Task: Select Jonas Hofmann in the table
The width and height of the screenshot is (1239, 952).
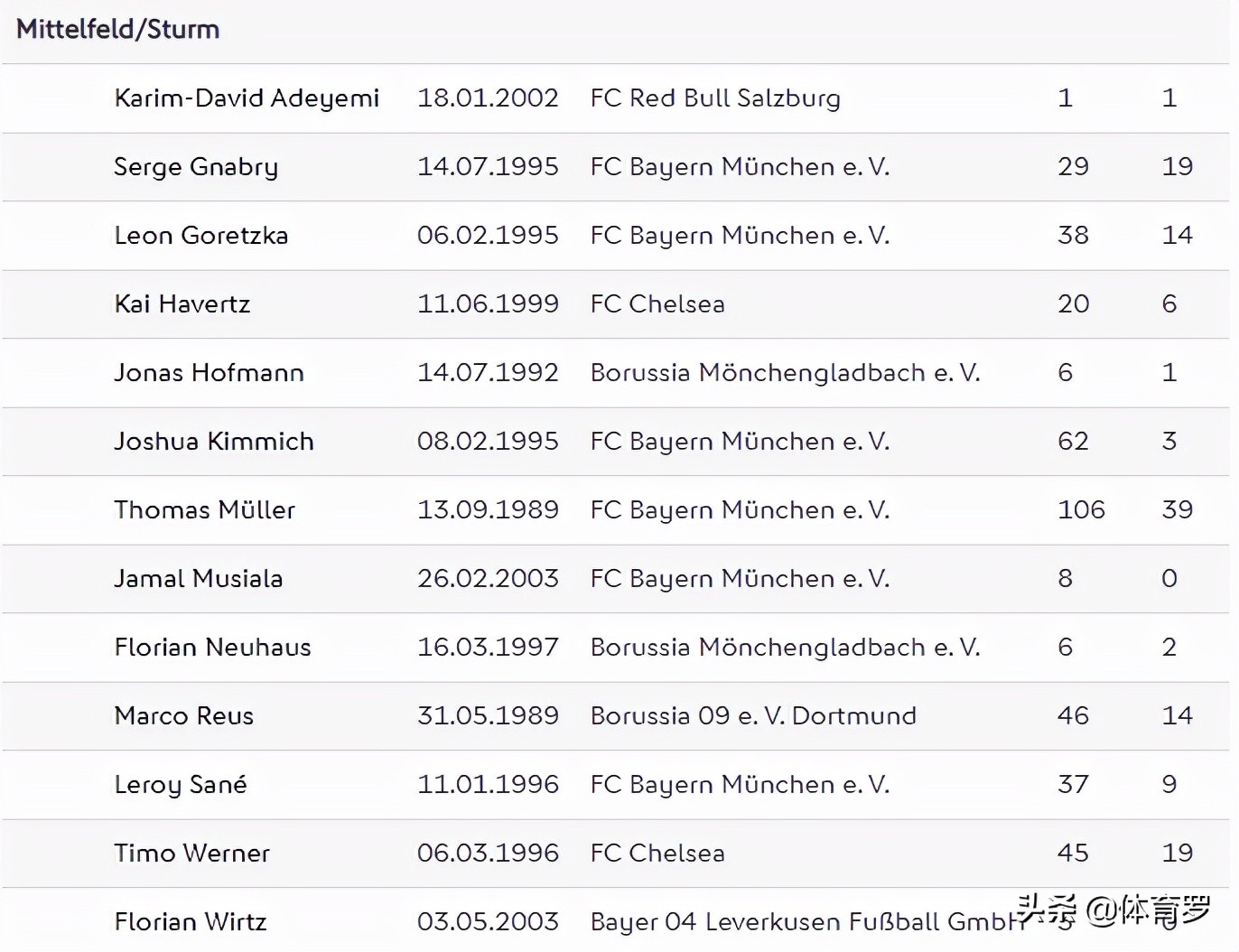Action: click(209, 373)
